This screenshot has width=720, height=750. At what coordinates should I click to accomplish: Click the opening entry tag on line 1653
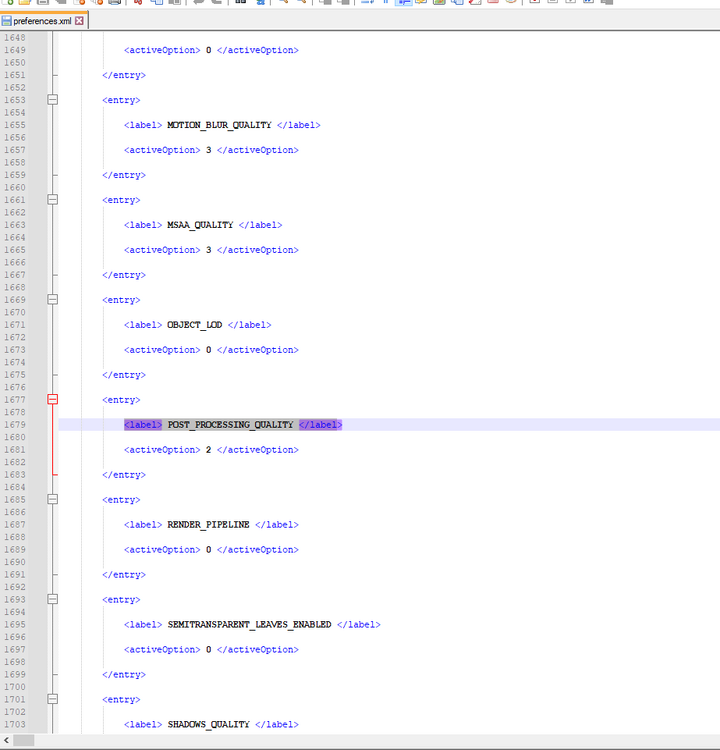[x=121, y=100]
